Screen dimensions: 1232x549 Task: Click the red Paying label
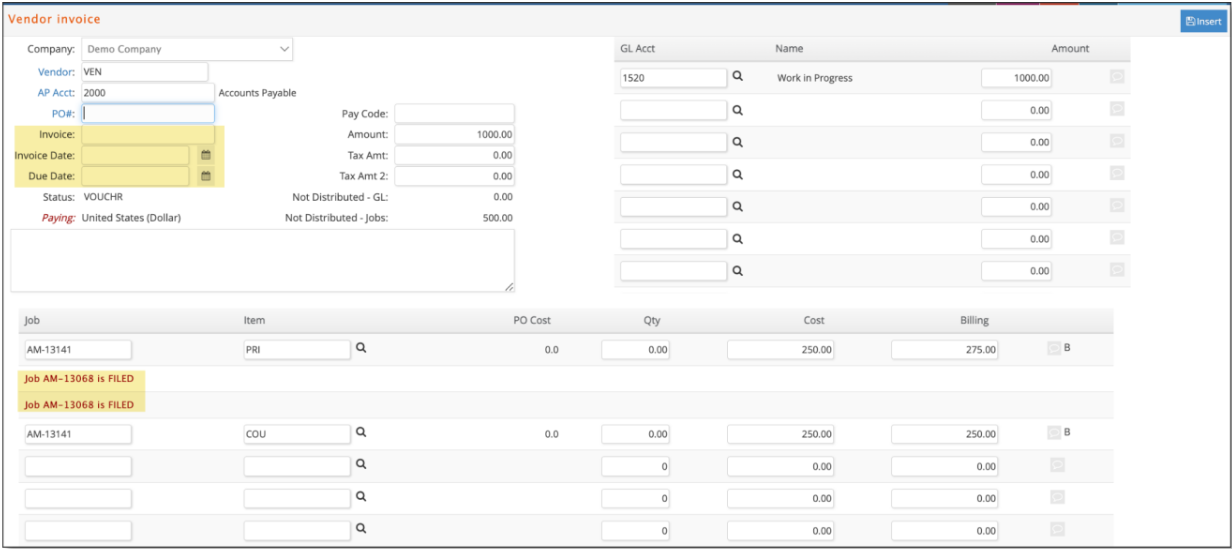coord(58,217)
